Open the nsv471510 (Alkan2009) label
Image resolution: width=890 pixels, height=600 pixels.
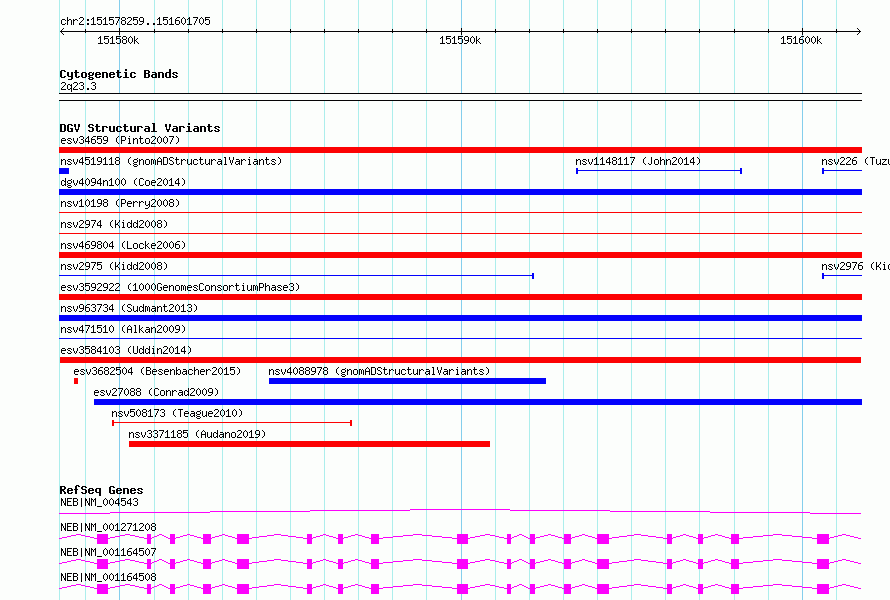click(123, 329)
